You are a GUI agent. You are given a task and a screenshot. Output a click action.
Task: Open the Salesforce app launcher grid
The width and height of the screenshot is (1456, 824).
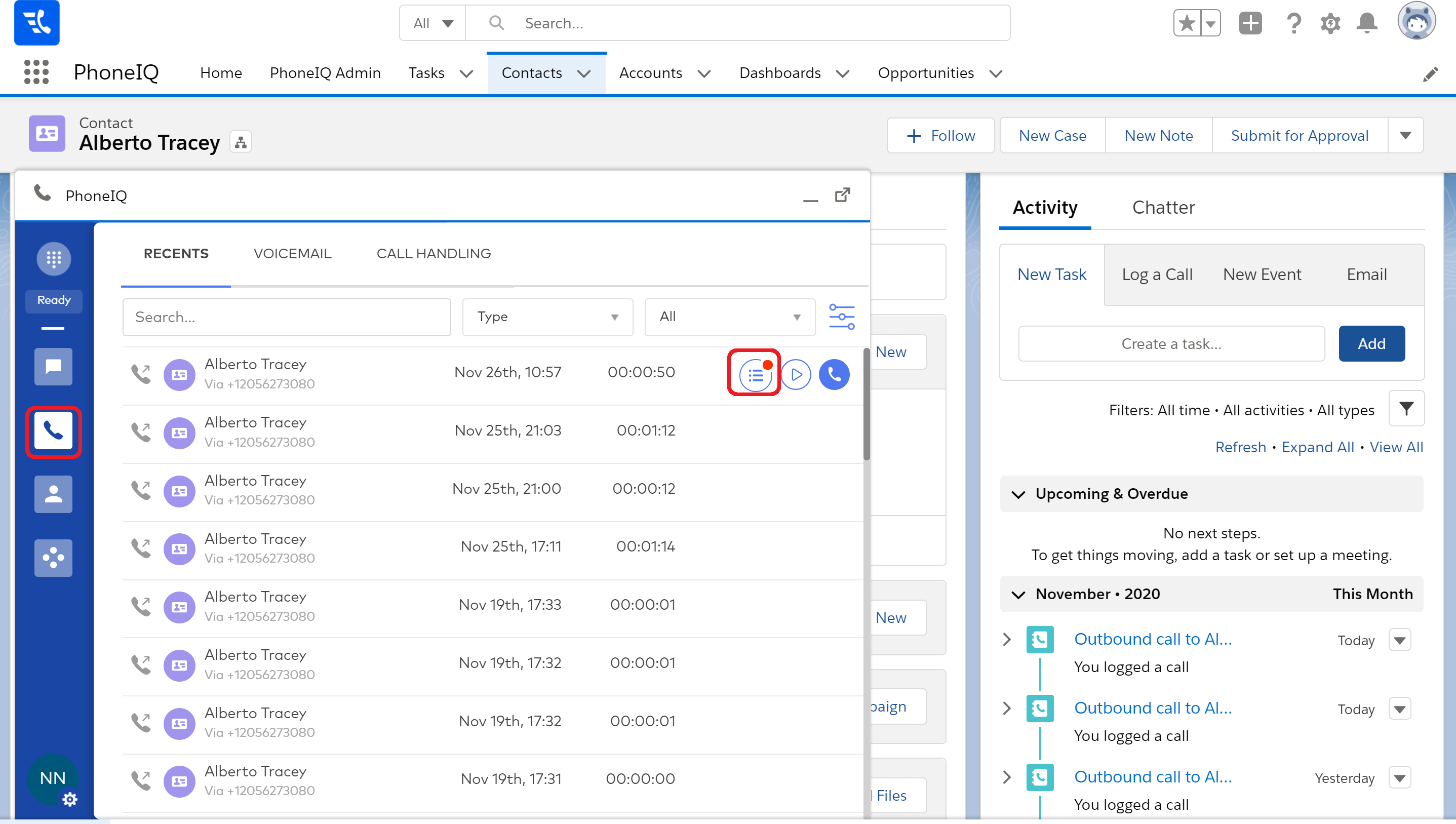pos(36,72)
